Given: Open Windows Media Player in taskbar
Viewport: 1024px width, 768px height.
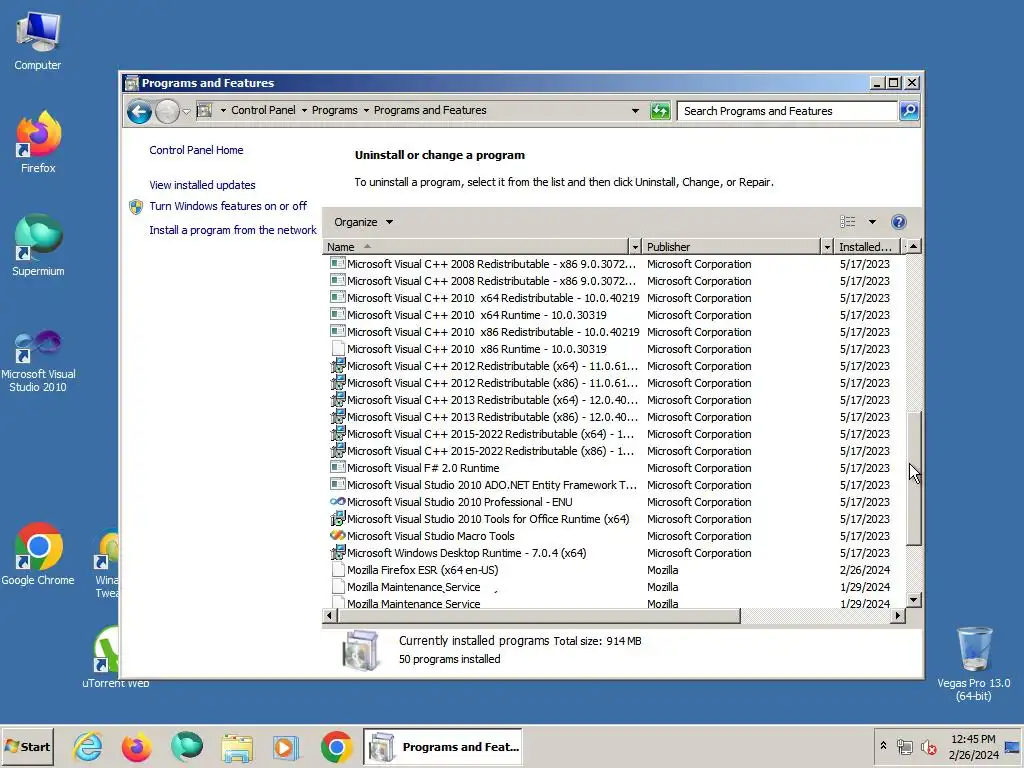Looking at the screenshot, I should [x=286, y=747].
